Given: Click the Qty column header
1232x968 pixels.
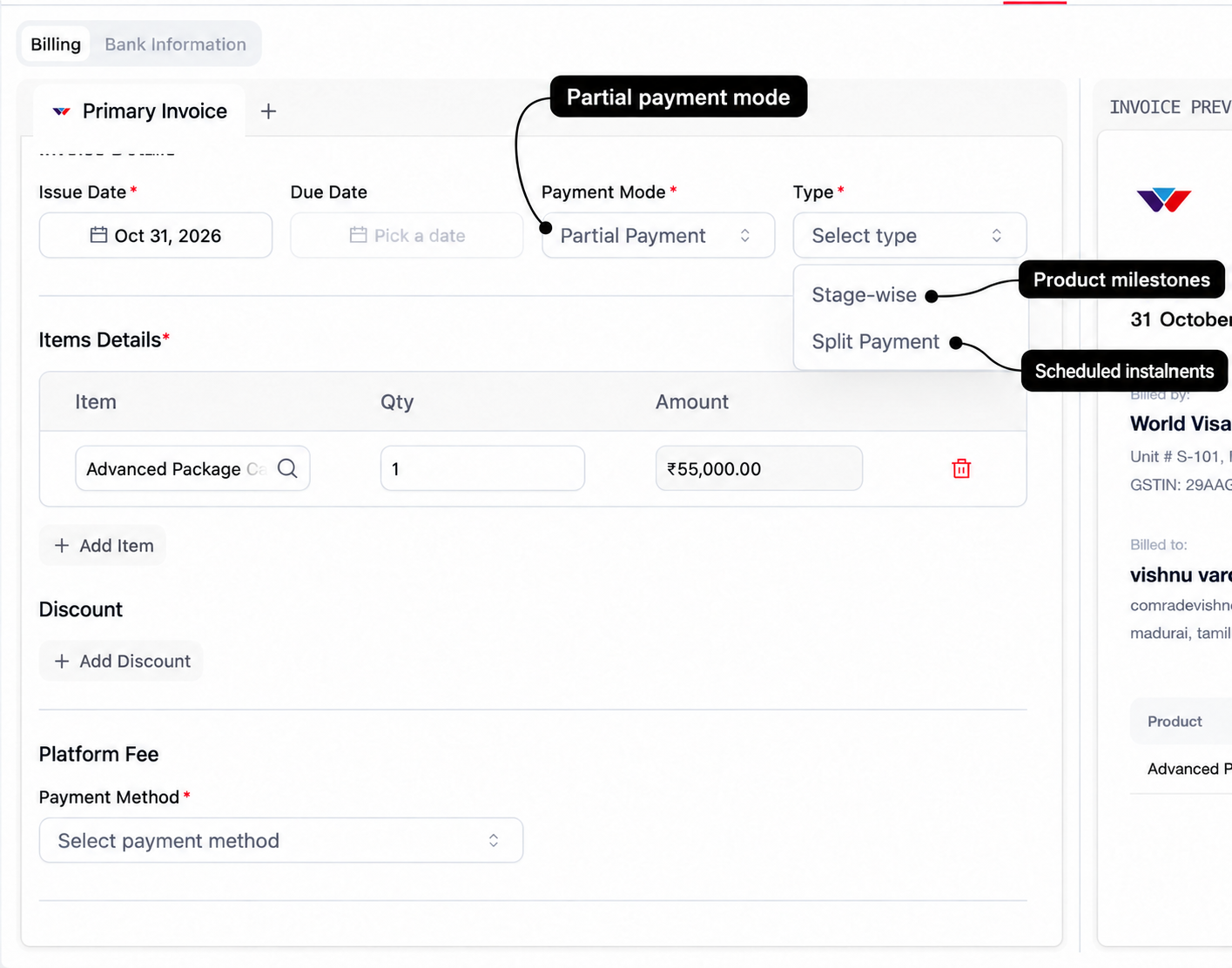Looking at the screenshot, I should pos(397,402).
